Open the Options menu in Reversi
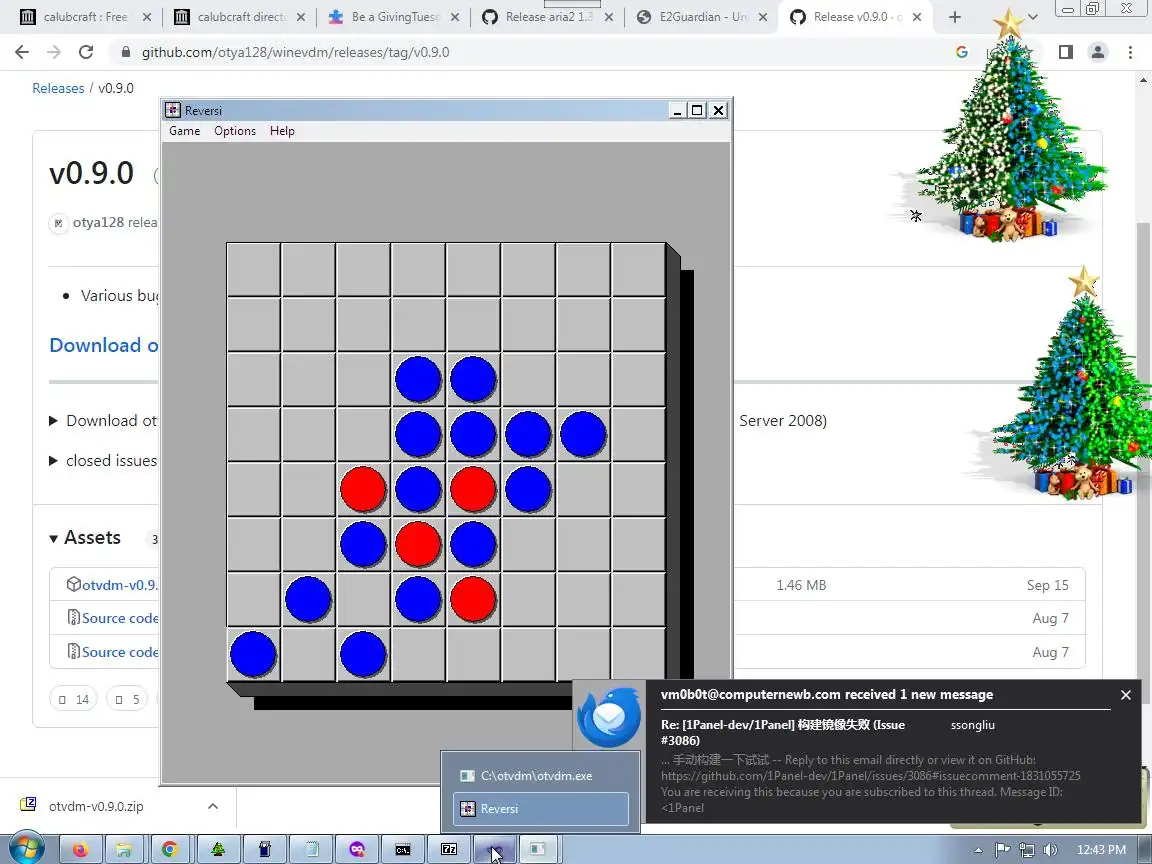 (x=235, y=131)
